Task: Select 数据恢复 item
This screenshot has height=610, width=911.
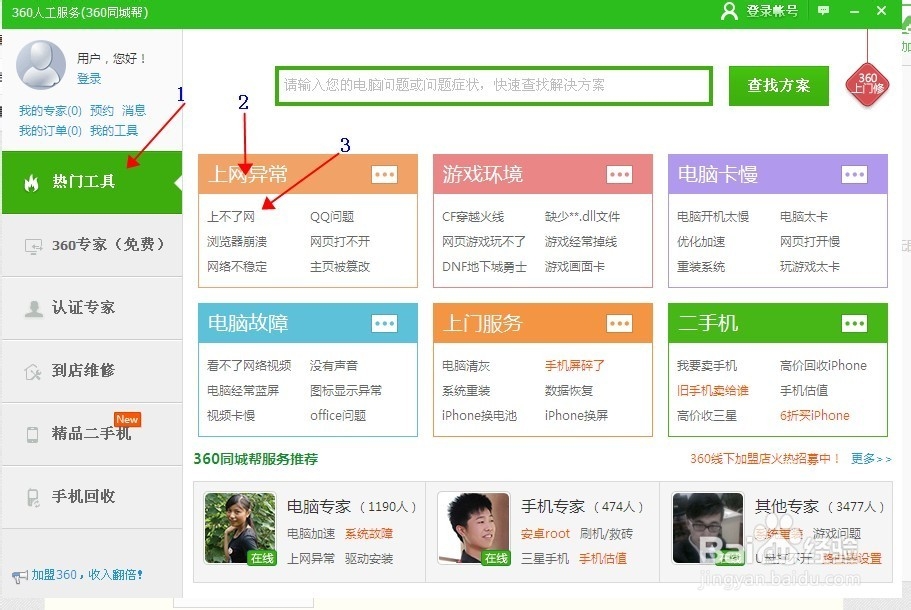Action: click(x=569, y=390)
